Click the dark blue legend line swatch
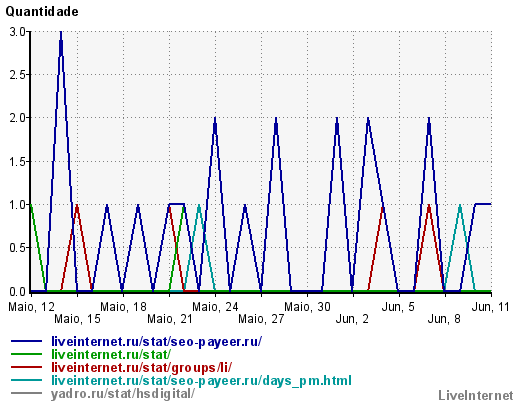The image size is (520, 405). click(x=26, y=341)
